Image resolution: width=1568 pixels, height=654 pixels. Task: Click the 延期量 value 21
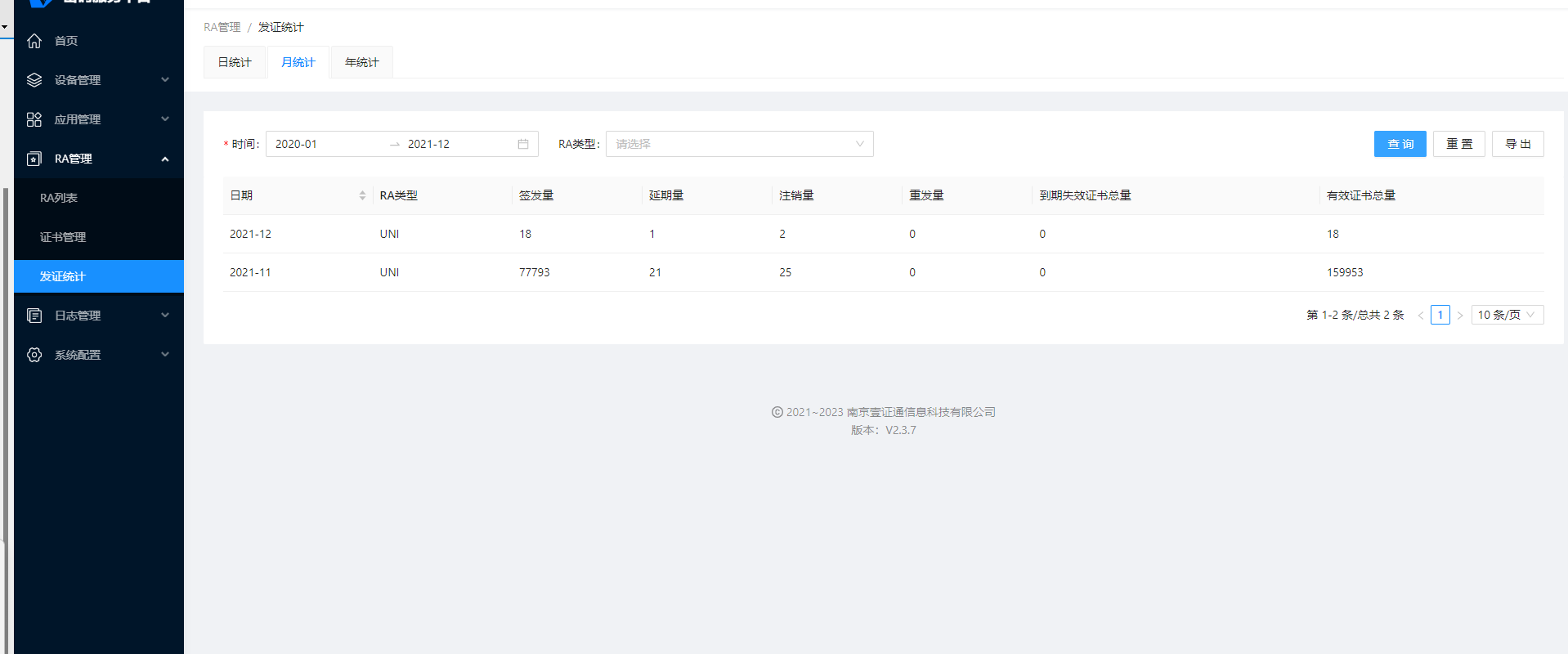[656, 272]
